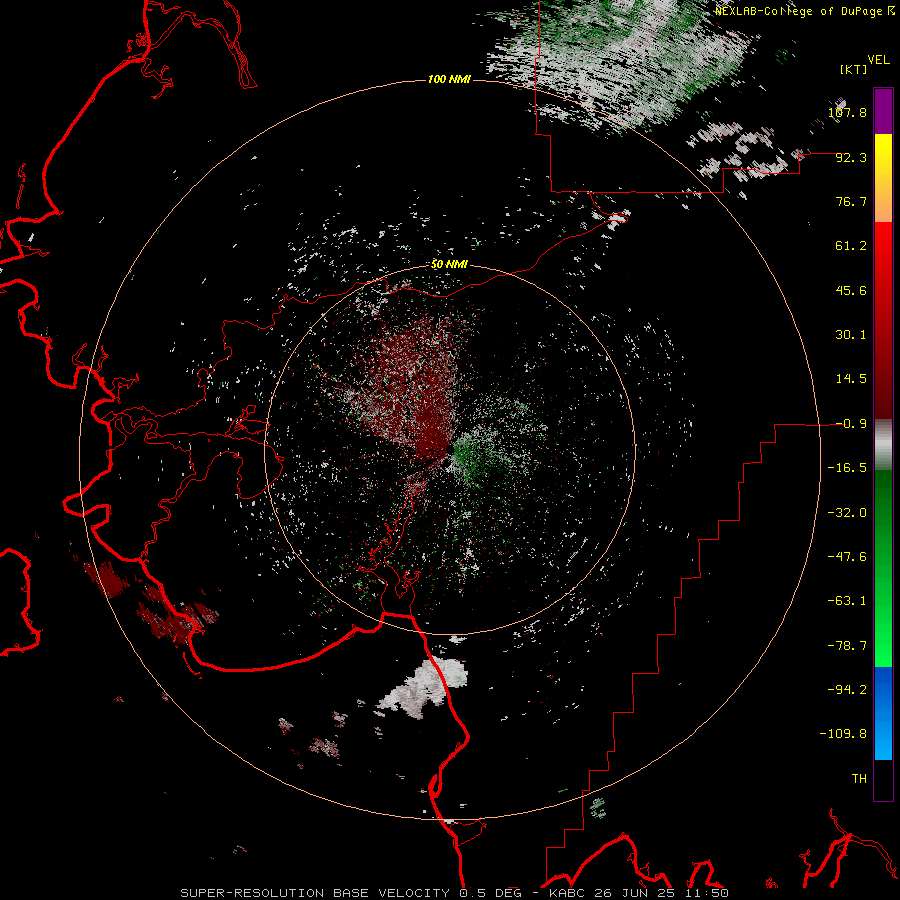Screen dimensions: 900x900
Task: Click the -47.6 value on velocity scale
Action: (x=847, y=557)
